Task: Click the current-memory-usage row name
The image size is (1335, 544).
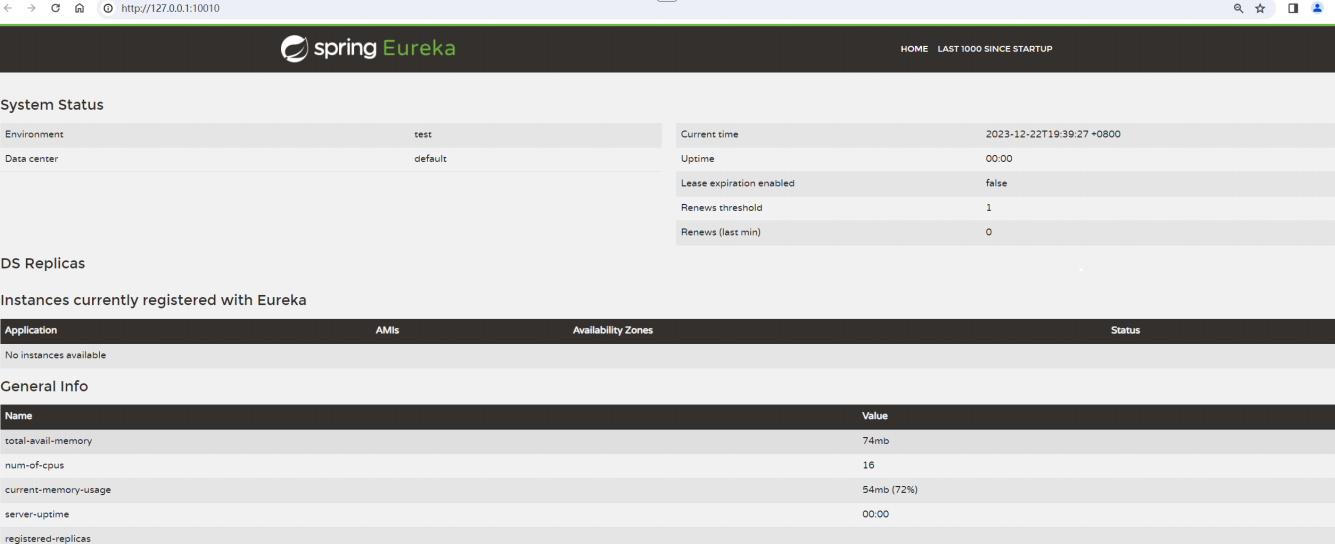Action: (58, 490)
